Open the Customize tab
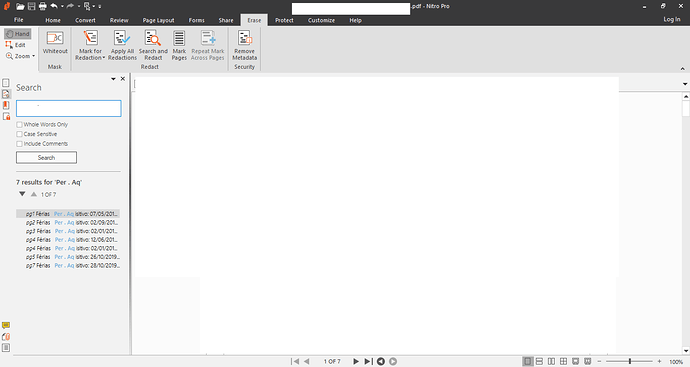690x367 pixels. point(321,20)
